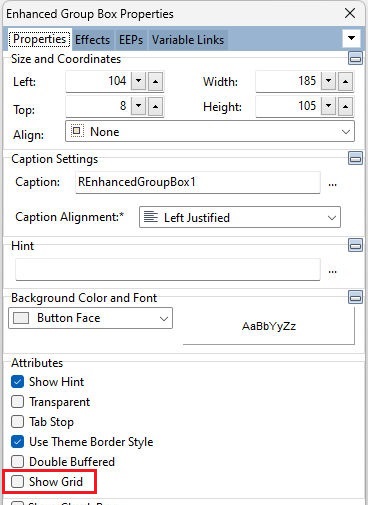Decrease the Height value with down arrow
This screenshot has height=505, width=368.
click(329, 106)
